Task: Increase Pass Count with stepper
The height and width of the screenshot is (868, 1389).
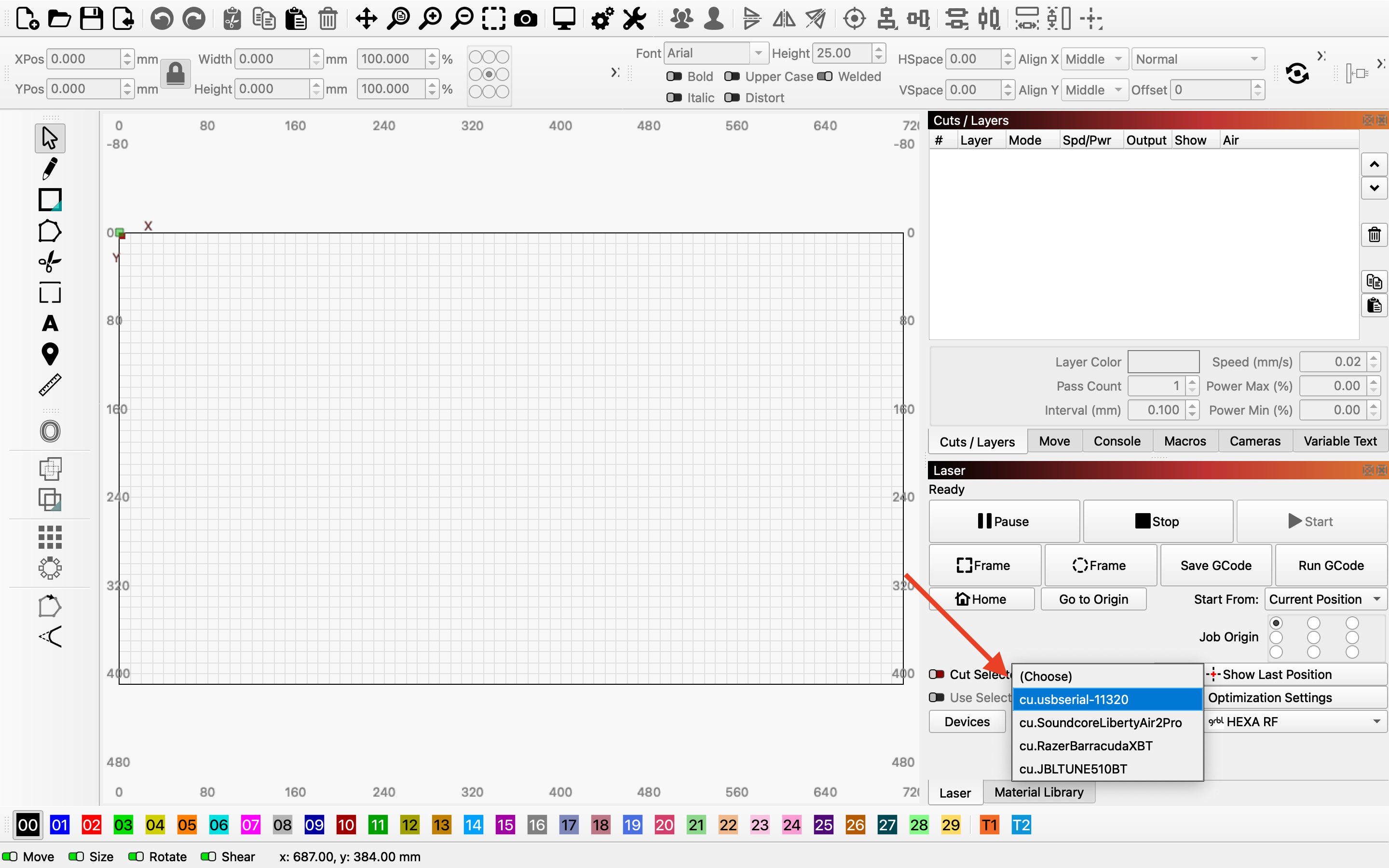Action: tap(1192, 381)
